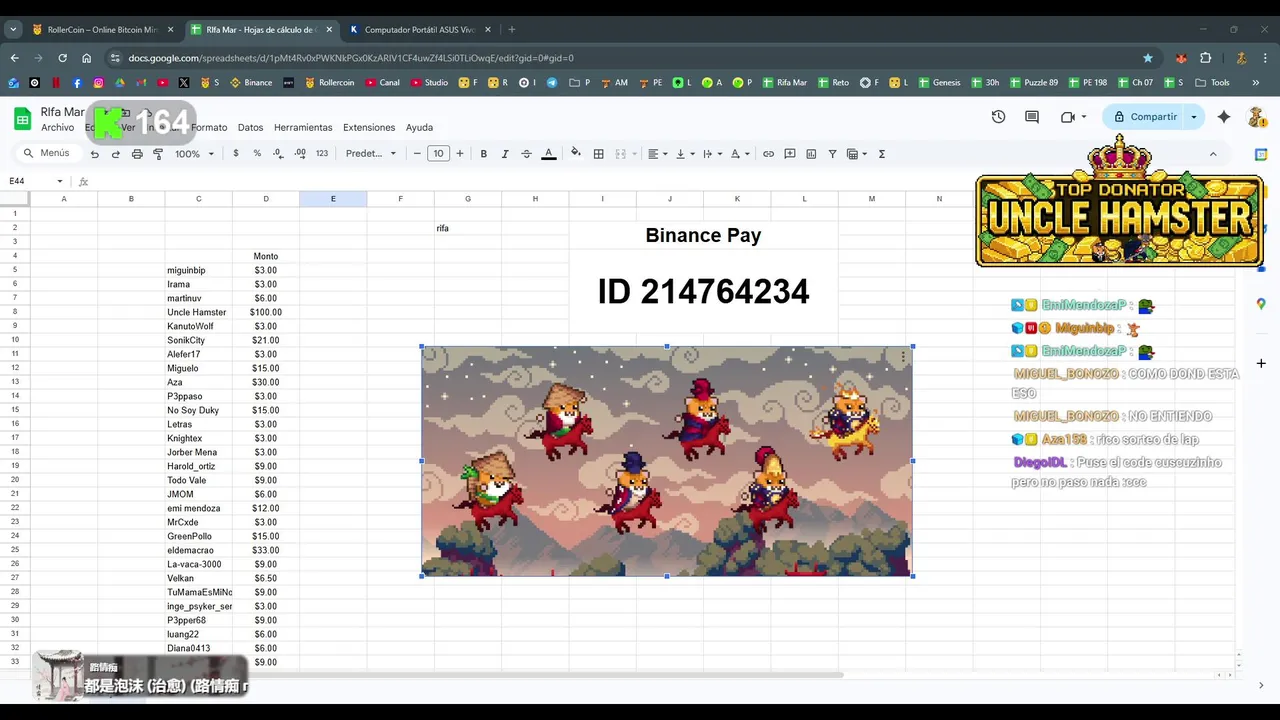Viewport: 1280px width, 720px height.
Task: Open version history clock icon
Action: click(998, 117)
